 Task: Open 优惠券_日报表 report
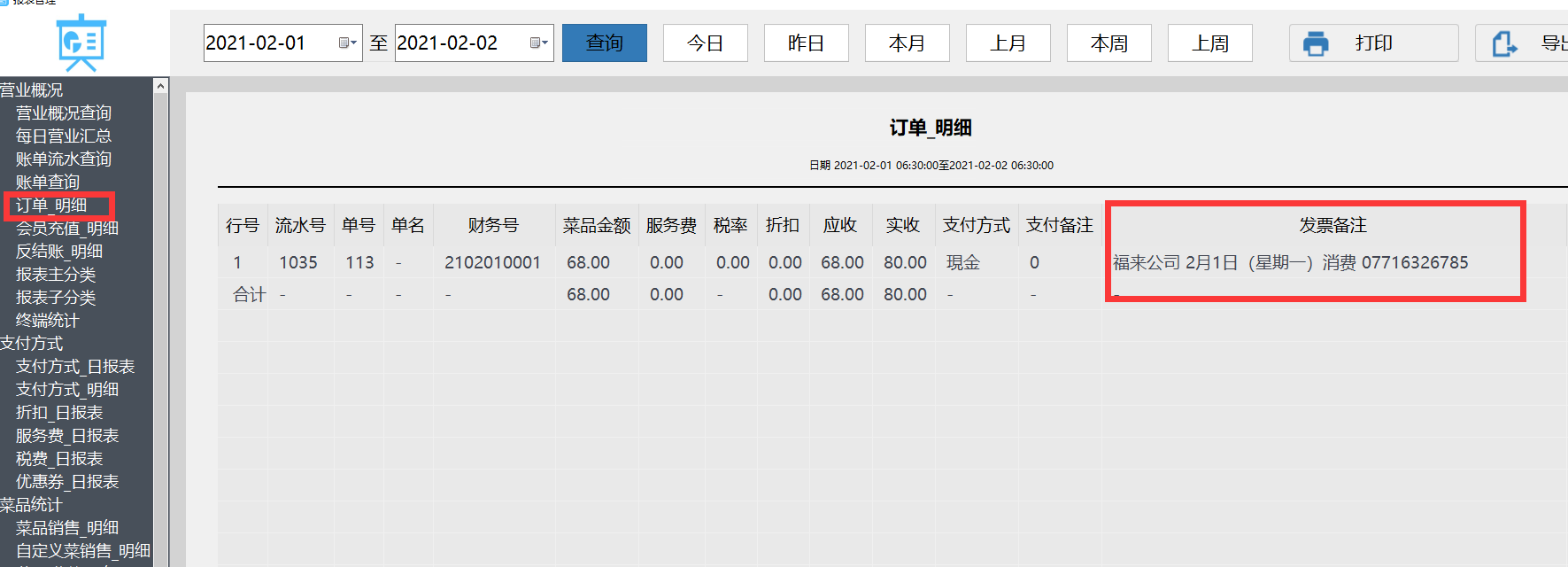click(x=67, y=481)
